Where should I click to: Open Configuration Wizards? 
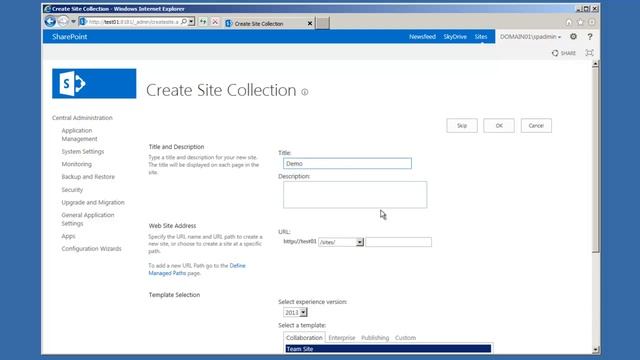coord(91,249)
